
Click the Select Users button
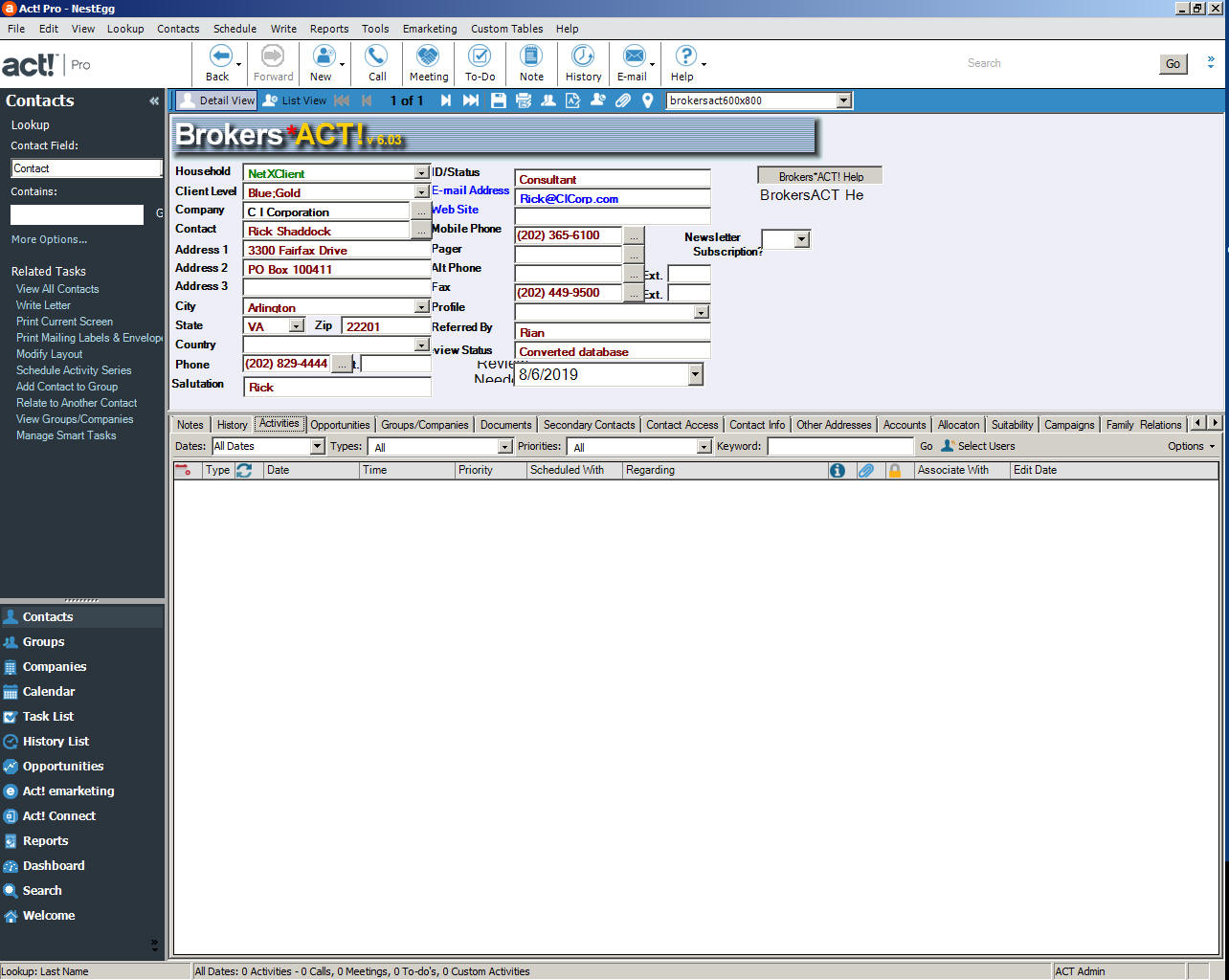977,446
